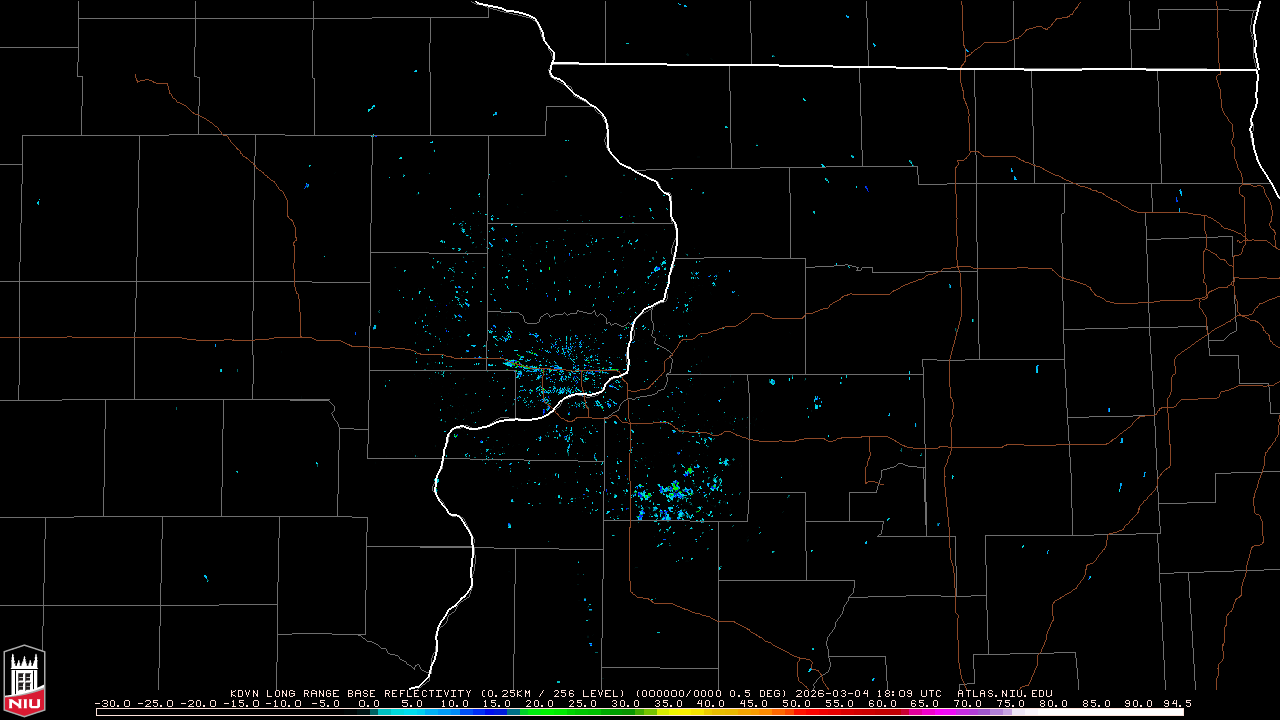The width and height of the screenshot is (1280, 720).
Task: Select the "18:09 UTC" time stamp
Action: (908, 693)
